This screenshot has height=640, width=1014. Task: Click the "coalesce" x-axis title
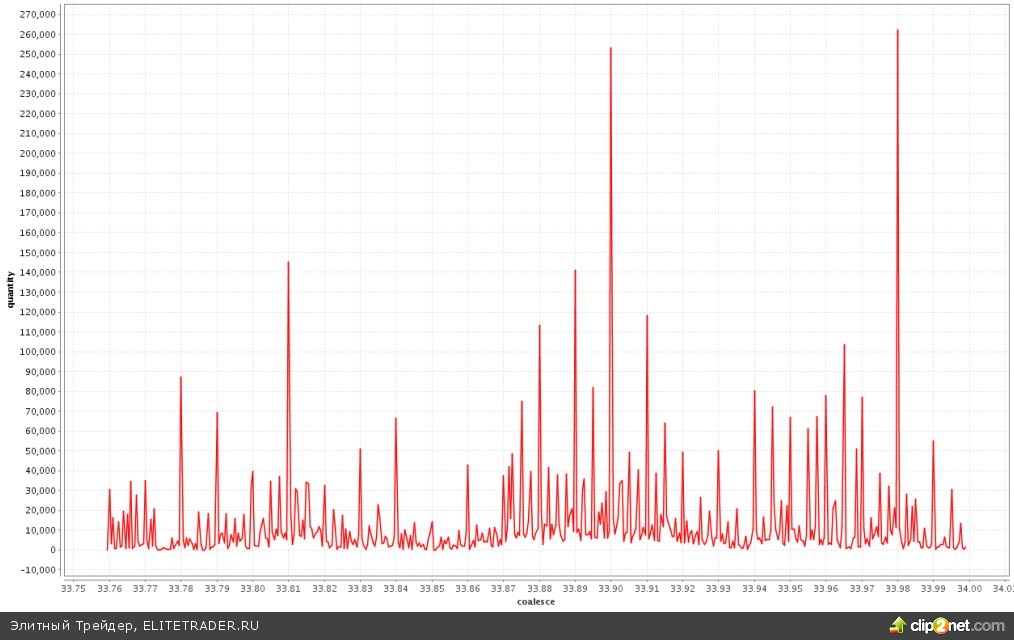tap(536, 602)
